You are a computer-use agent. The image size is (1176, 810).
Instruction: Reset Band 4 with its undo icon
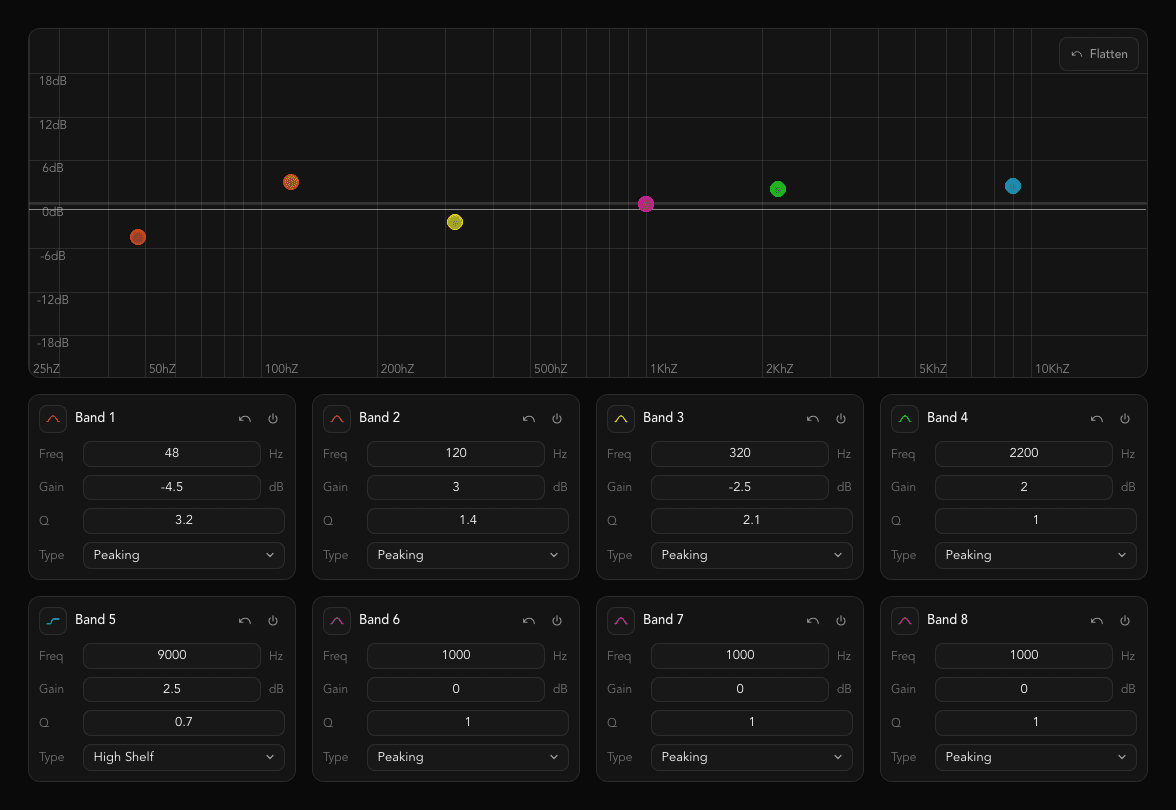click(1096, 418)
